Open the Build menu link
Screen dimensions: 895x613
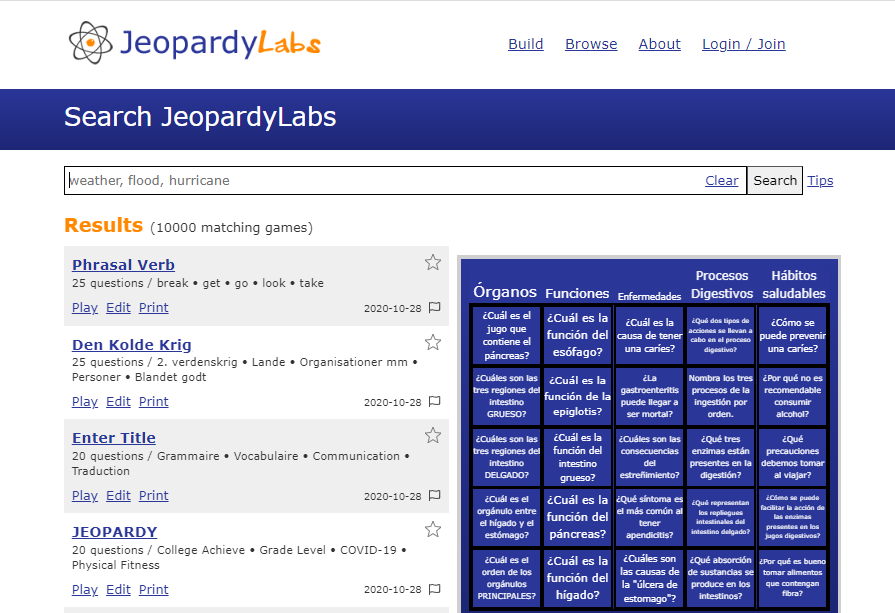[x=526, y=44]
